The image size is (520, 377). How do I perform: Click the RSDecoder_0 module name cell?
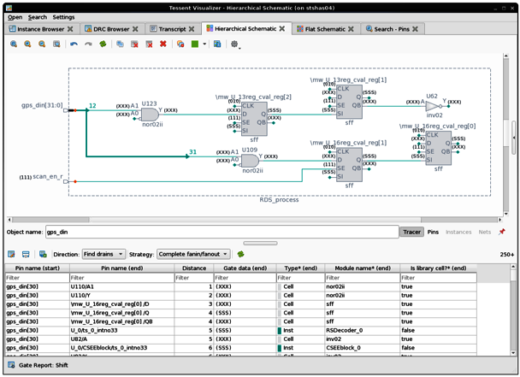click(x=362, y=330)
